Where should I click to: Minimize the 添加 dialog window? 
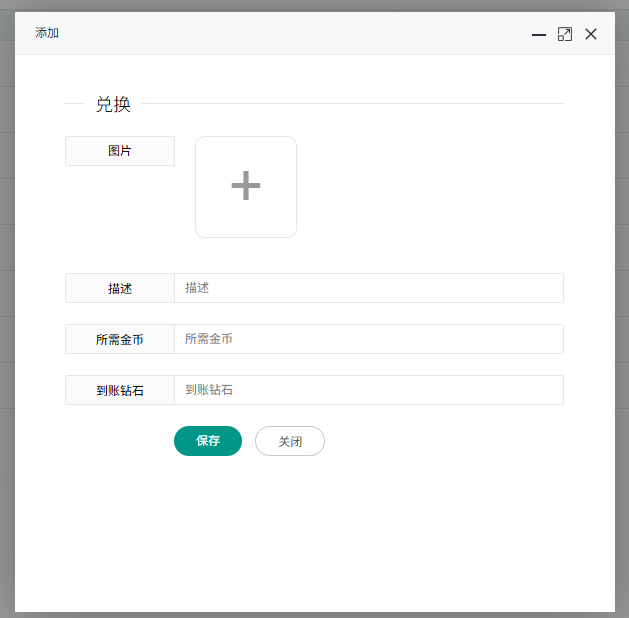(x=539, y=34)
